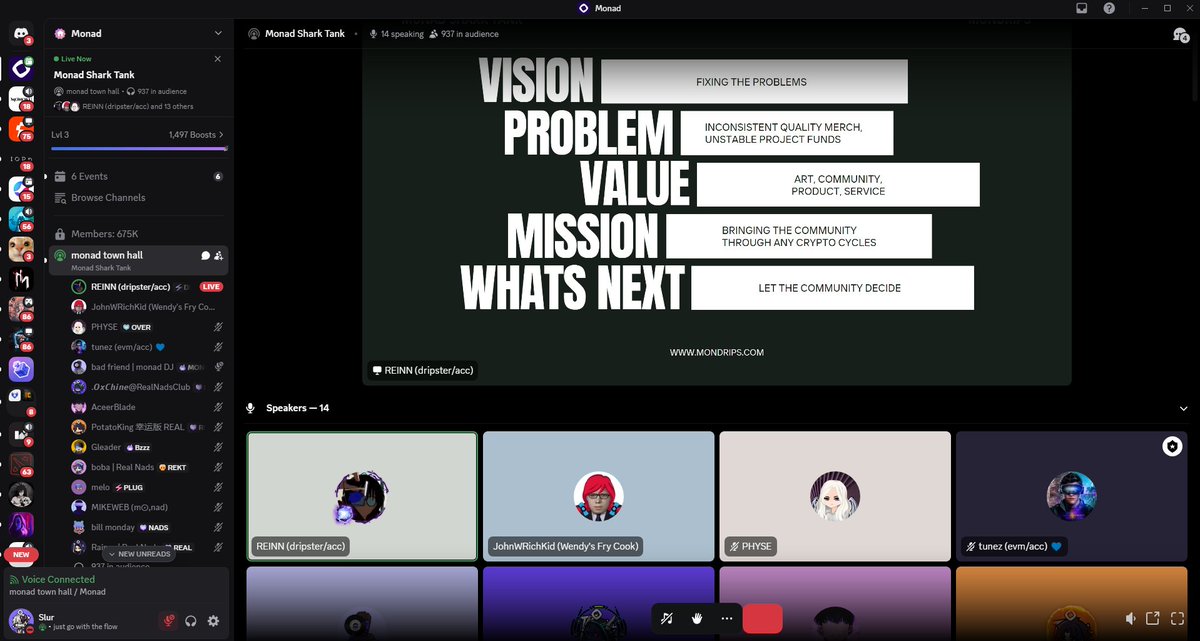Focus PHYSE speaker tile
The height and width of the screenshot is (641, 1200).
835,496
